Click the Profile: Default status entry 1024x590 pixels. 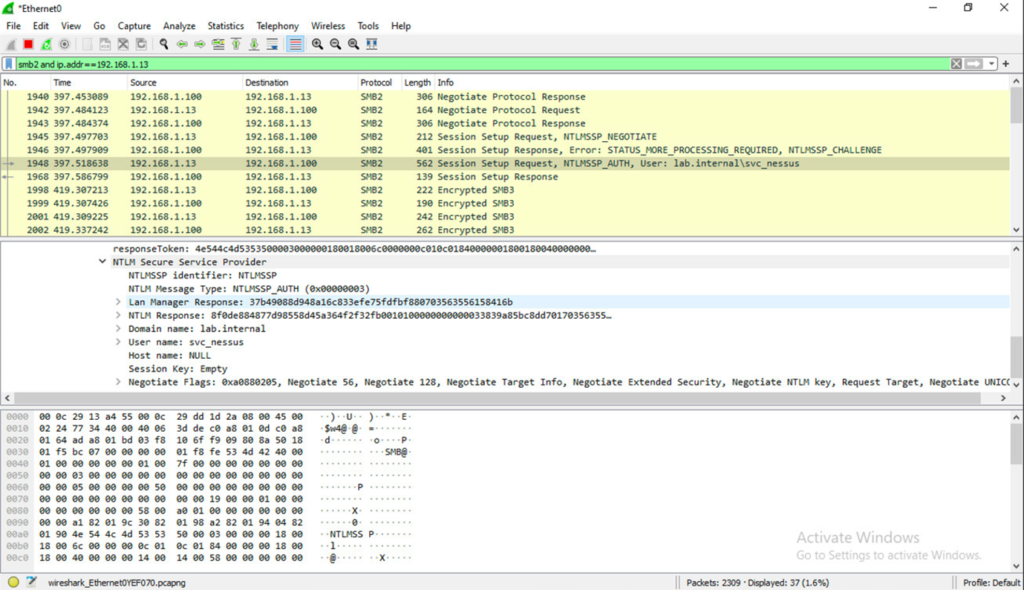pyautogui.click(x=991, y=582)
